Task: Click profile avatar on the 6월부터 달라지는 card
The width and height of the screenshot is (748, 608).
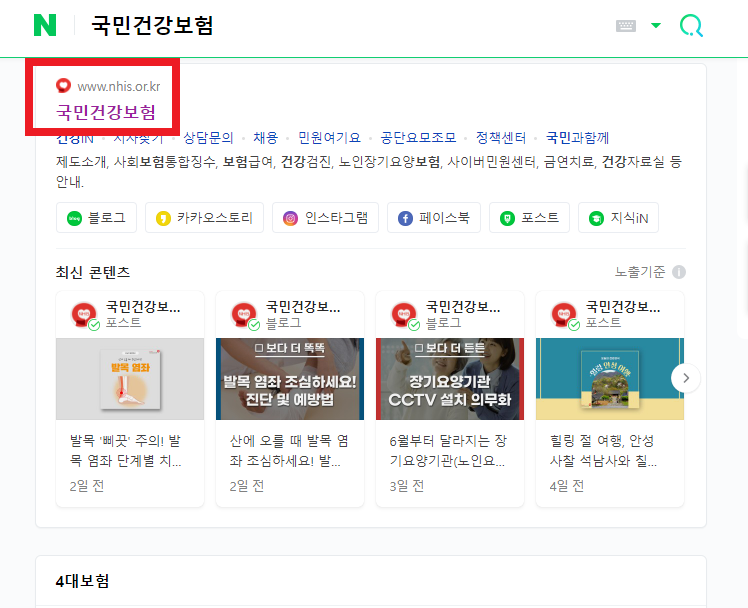Action: tap(404, 315)
